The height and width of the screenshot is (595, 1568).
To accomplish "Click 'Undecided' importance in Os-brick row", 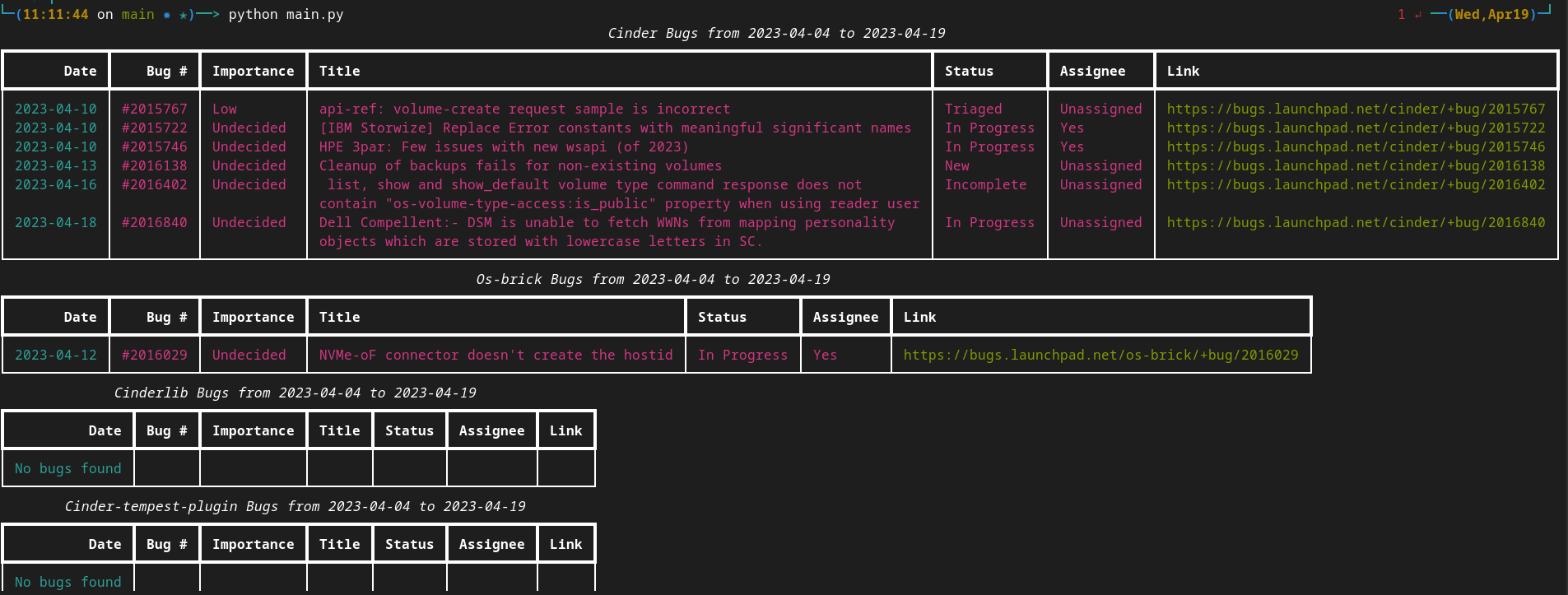I will pyautogui.click(x=249, y=355).
